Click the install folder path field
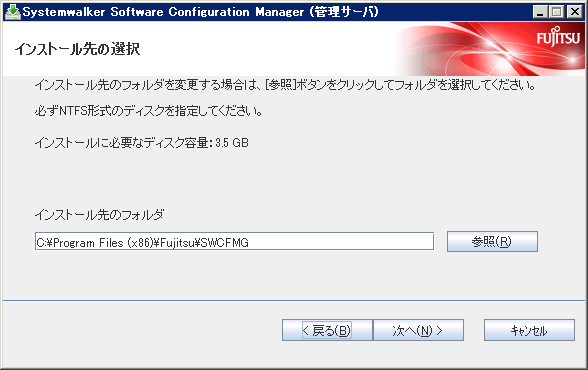 pos(234,241)
